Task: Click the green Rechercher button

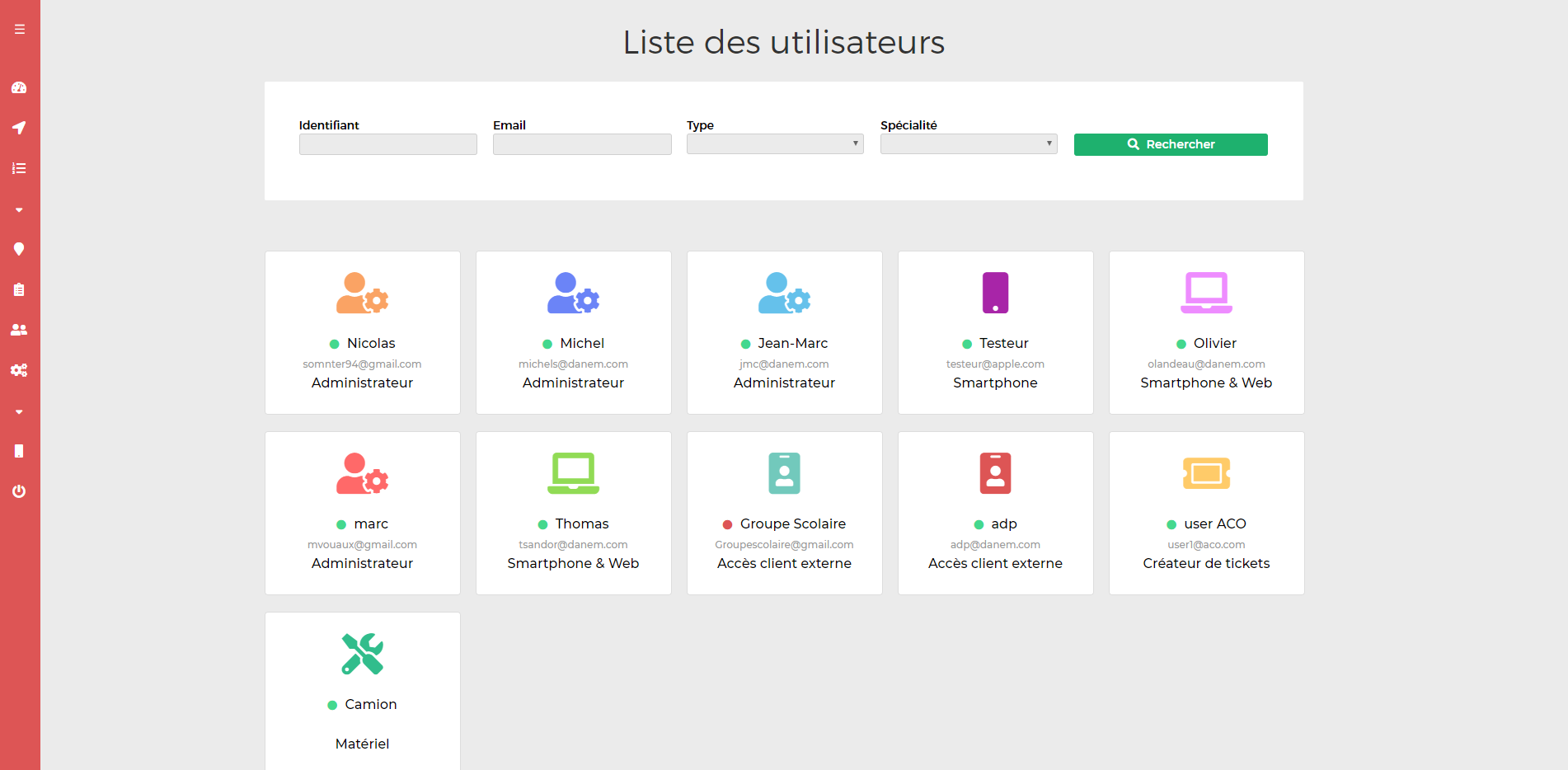Action: click(1171, 144)
